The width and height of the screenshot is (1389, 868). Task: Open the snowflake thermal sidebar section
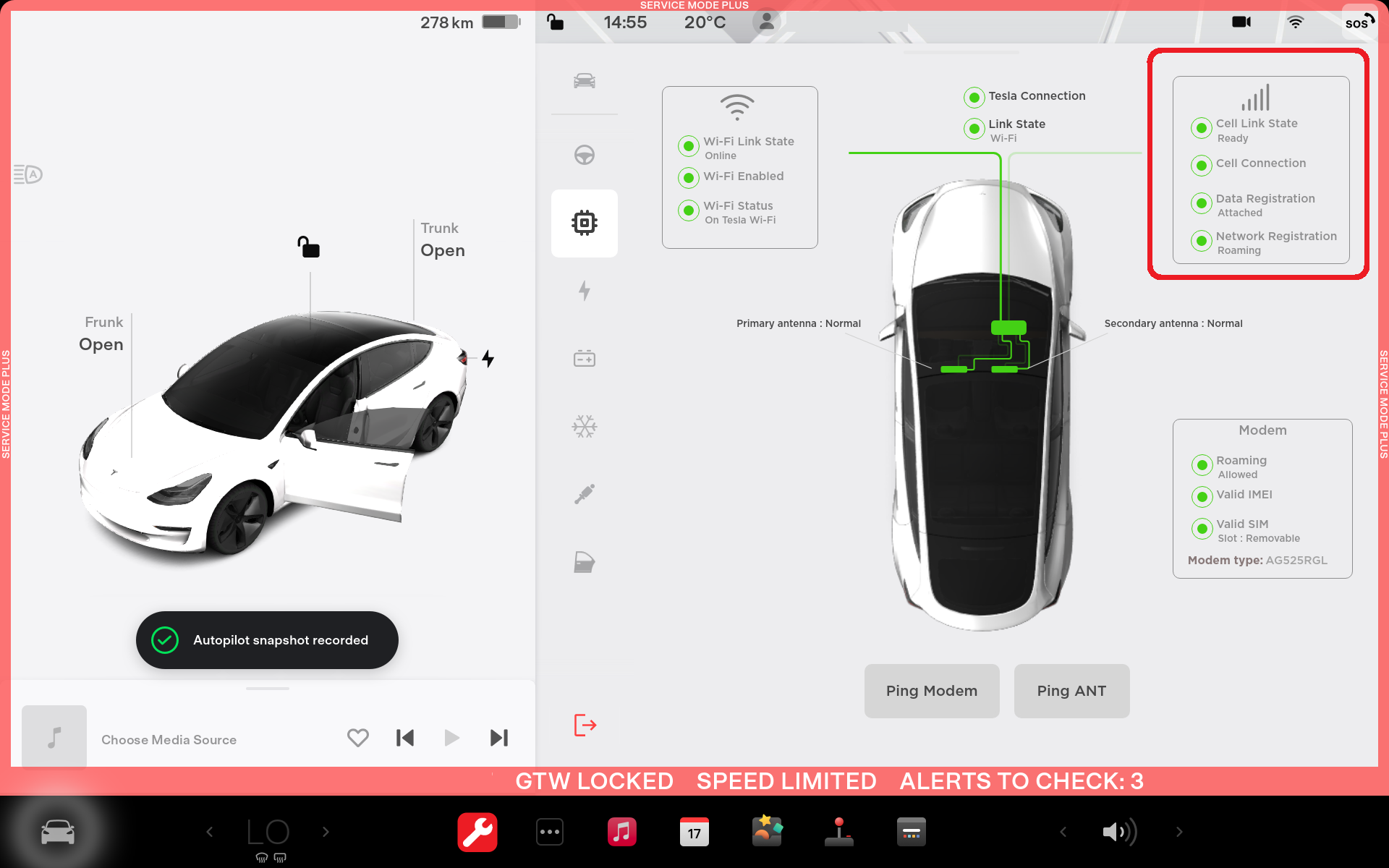pos(584,427)
